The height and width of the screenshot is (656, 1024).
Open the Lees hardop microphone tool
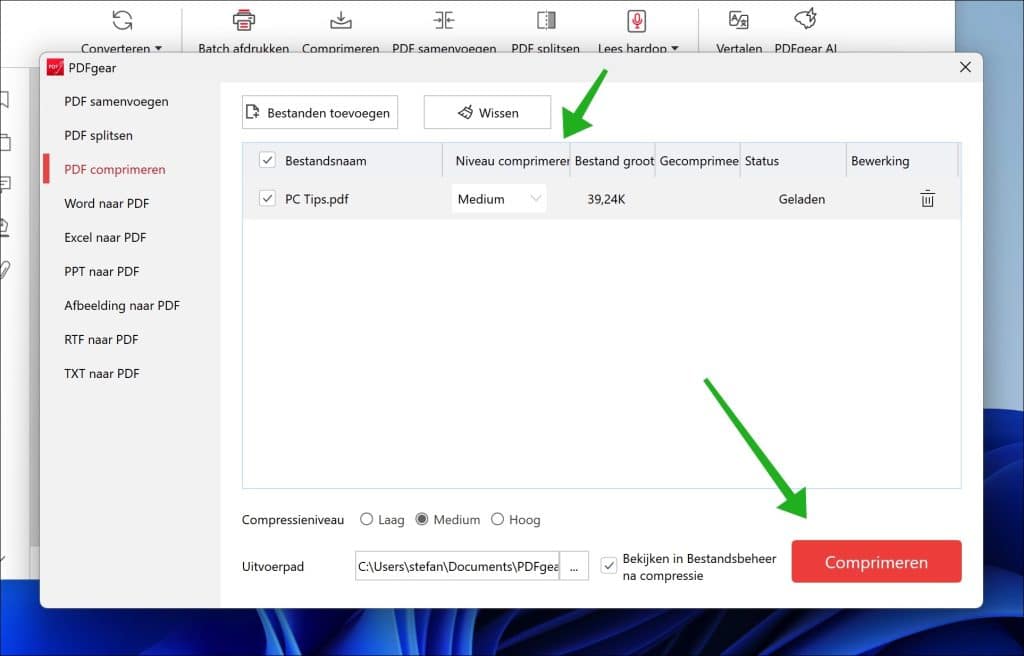pyautogui.click(x=637, y=21)
